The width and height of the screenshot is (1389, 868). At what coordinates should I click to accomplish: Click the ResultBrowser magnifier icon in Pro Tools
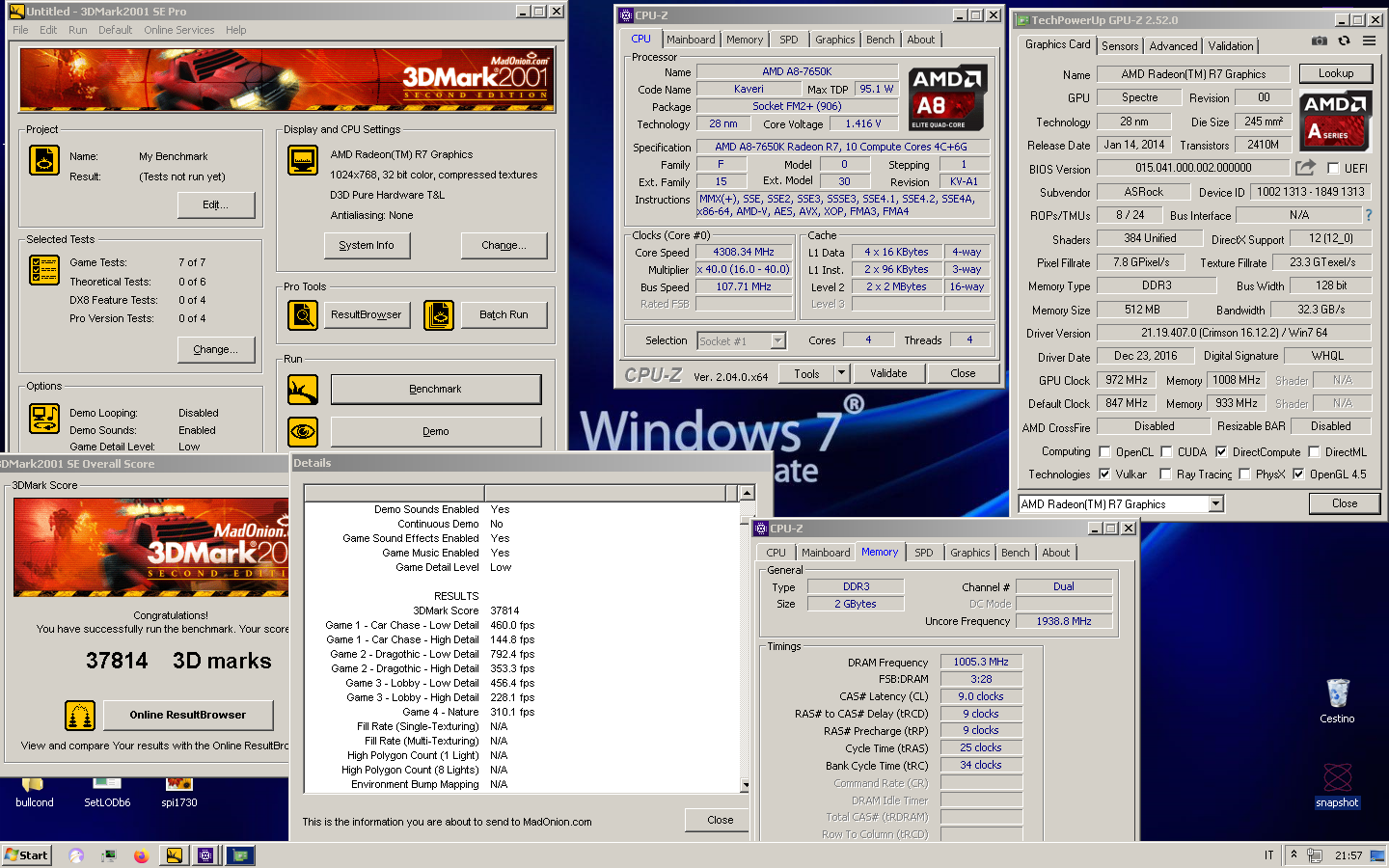[303, 314]
